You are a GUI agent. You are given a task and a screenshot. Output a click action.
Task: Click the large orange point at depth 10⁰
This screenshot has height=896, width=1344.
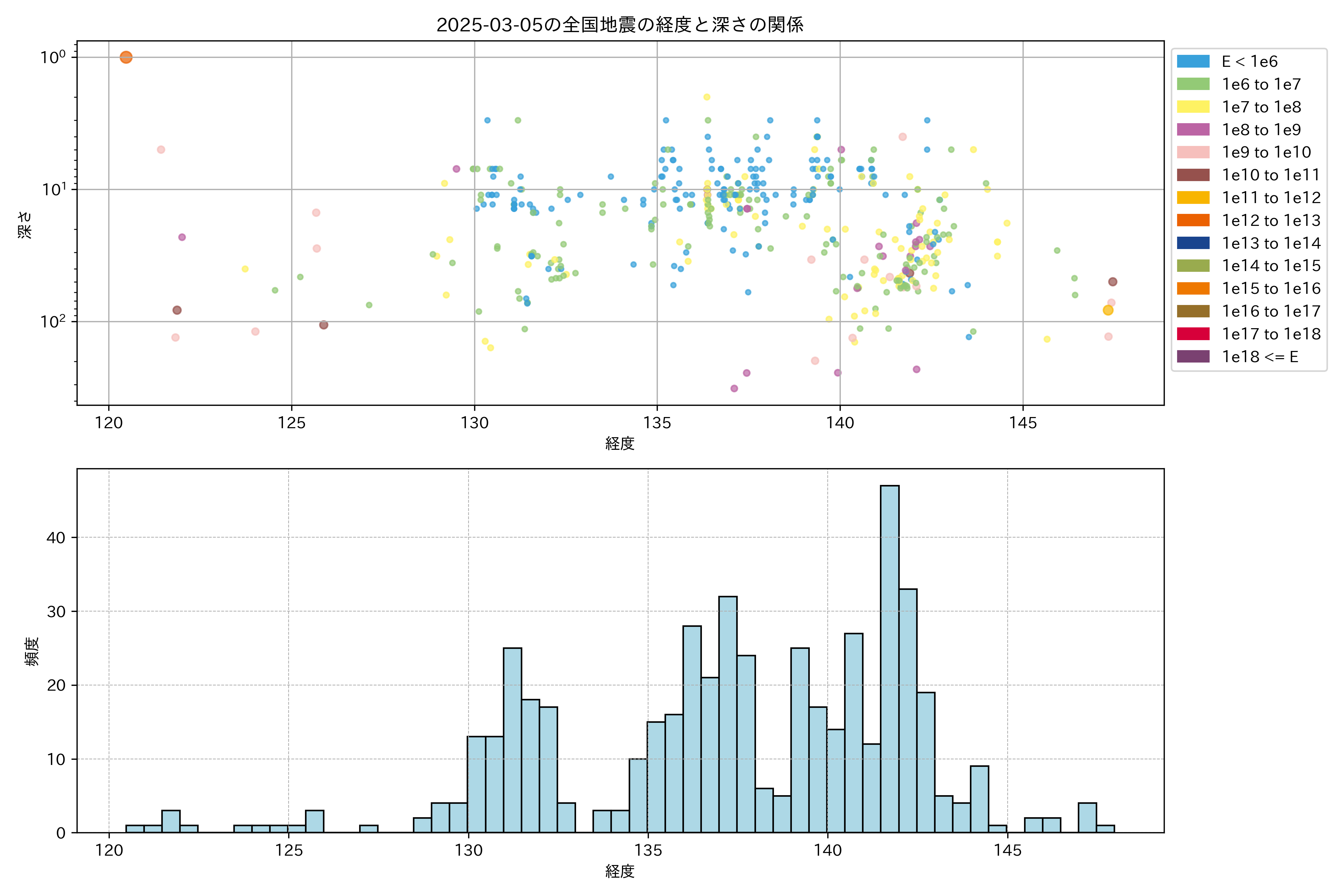(x=126, y=57)
